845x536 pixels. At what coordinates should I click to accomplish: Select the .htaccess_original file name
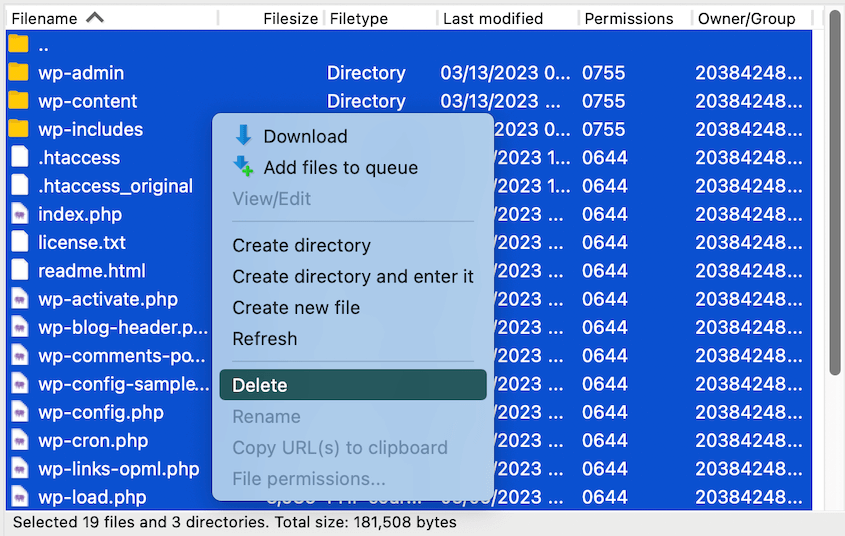point(115,186)
